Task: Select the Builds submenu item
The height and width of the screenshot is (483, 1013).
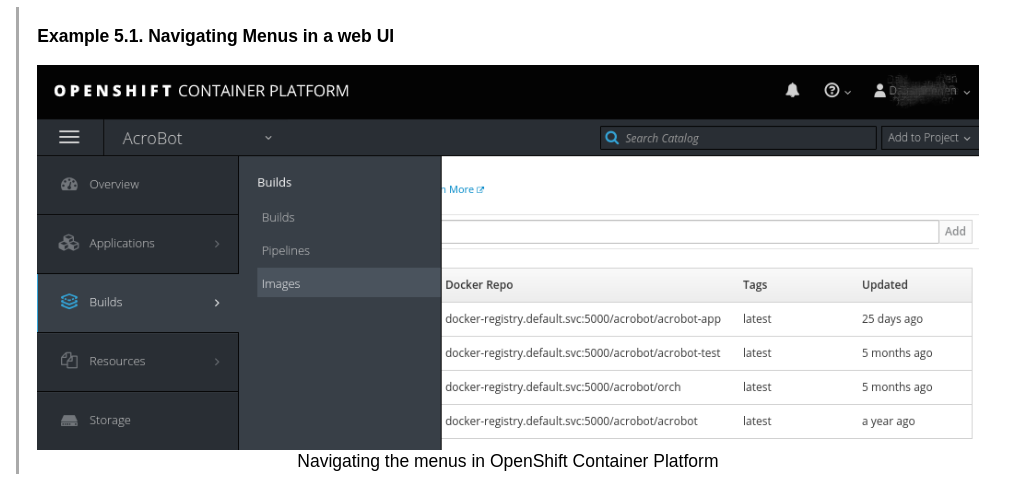Action: tap(278, 218)
